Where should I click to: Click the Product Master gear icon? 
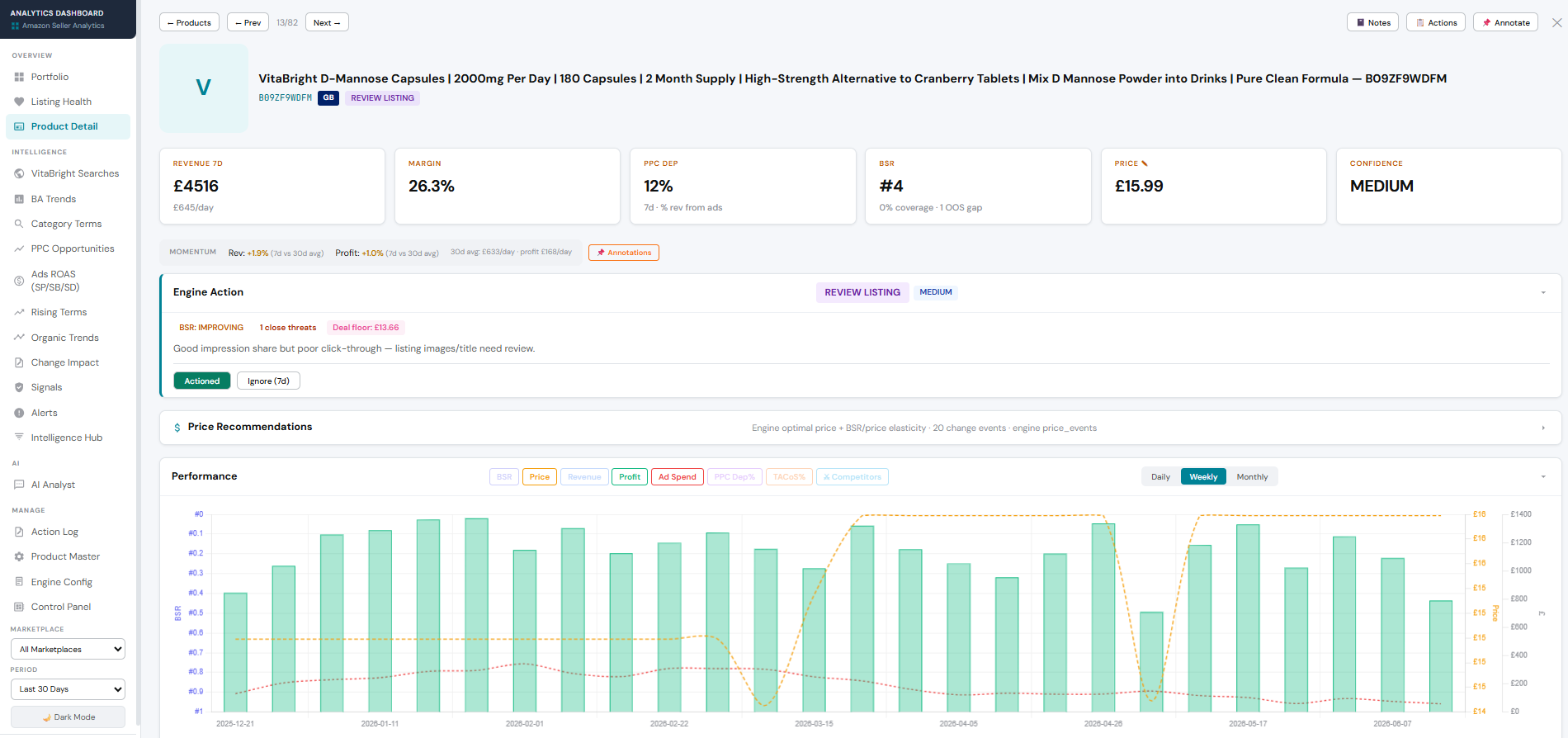pos(19,556)
